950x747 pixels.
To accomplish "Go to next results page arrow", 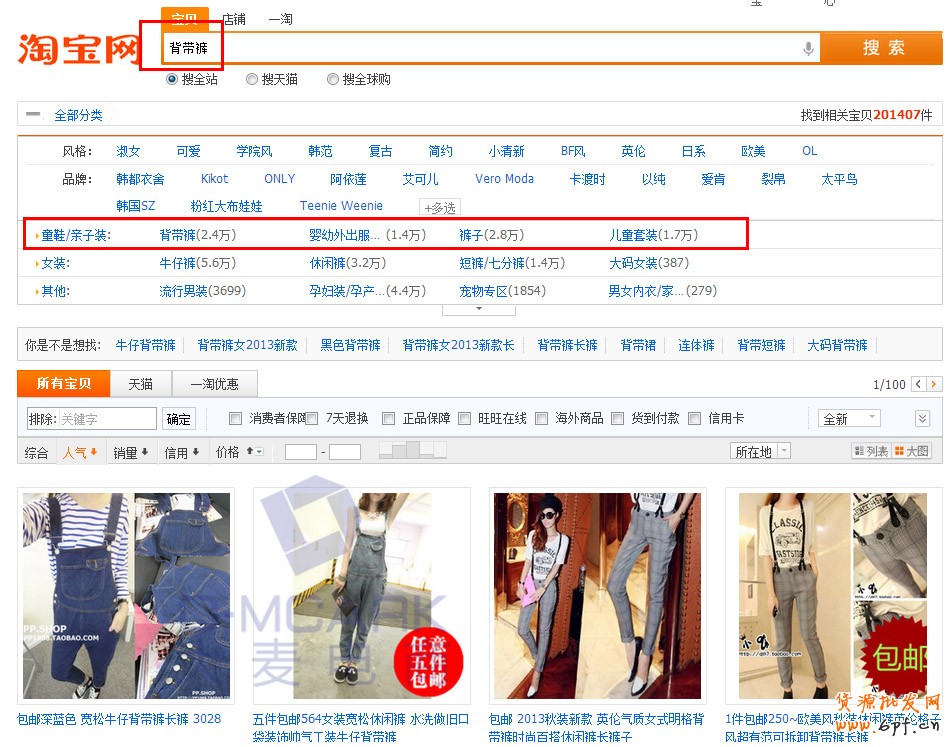I will click(x=934, y=384).
